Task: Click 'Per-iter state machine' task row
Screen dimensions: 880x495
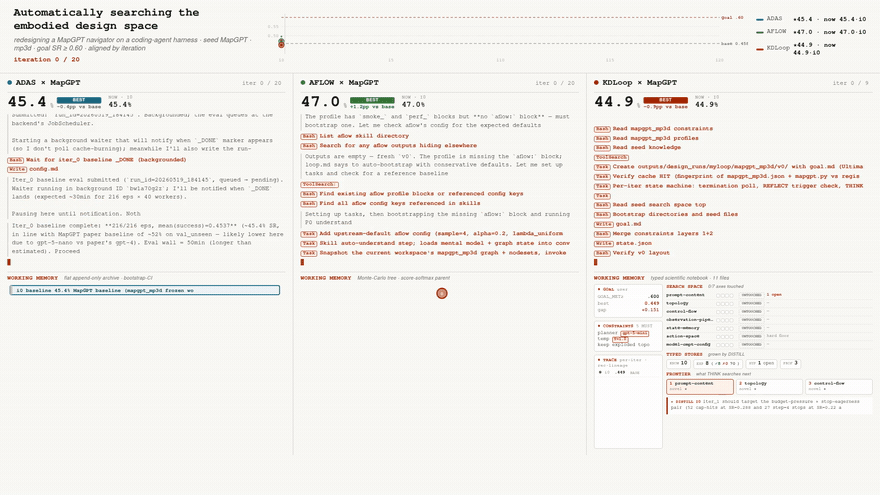Action: point(729,186)
